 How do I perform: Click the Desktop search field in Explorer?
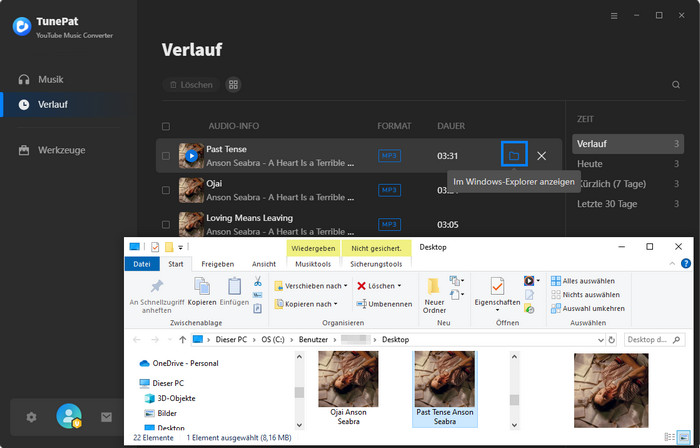654,340
